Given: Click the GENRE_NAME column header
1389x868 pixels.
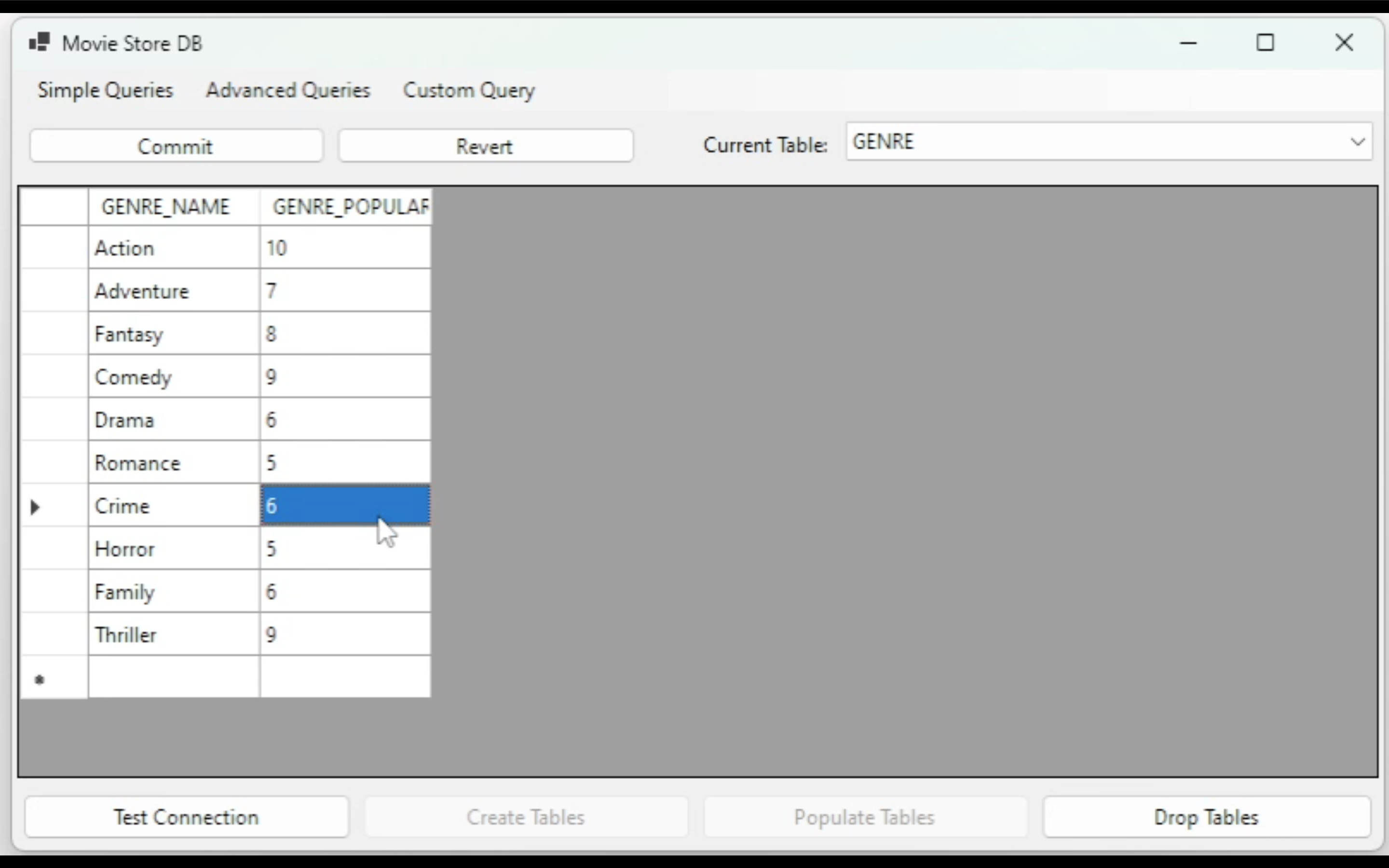Looking at the screenshot, I should (x=165, y=206).
